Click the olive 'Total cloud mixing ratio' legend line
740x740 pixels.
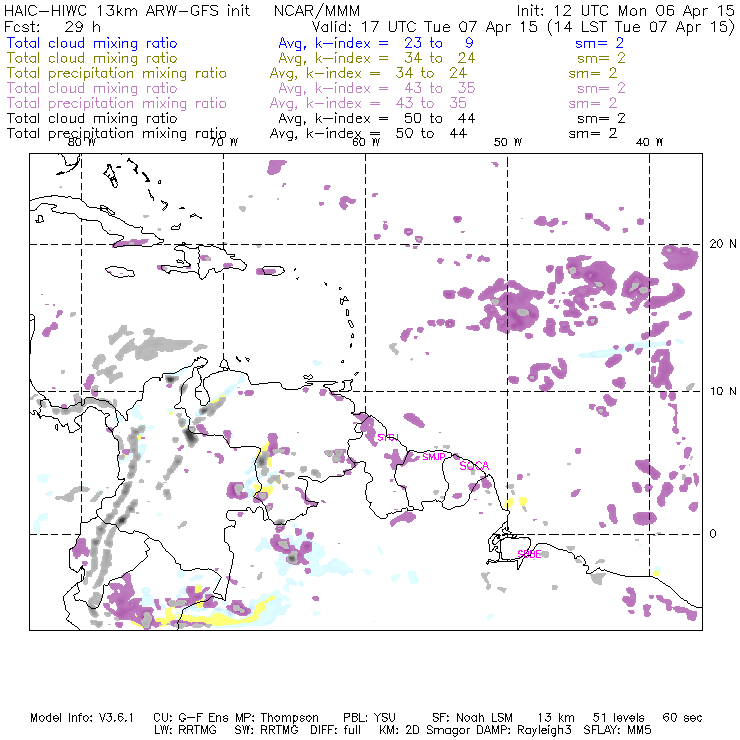92,58
